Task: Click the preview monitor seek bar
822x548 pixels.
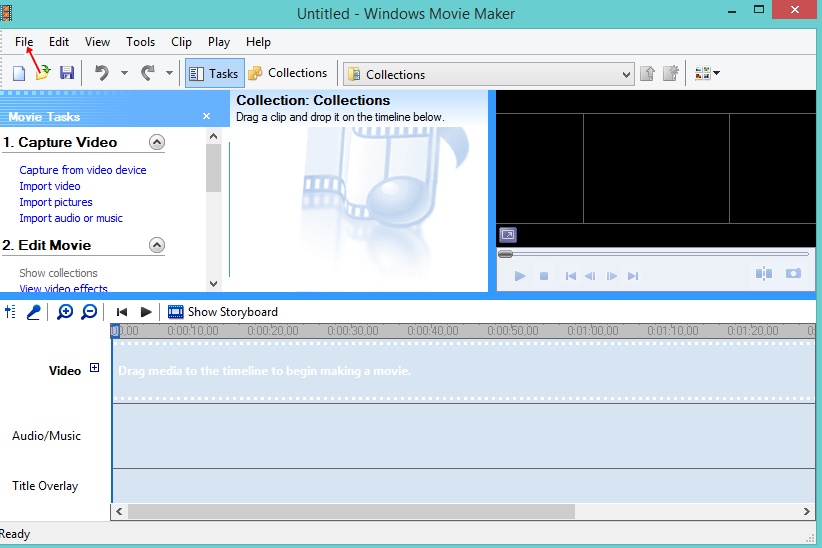Action: [654, 254]
